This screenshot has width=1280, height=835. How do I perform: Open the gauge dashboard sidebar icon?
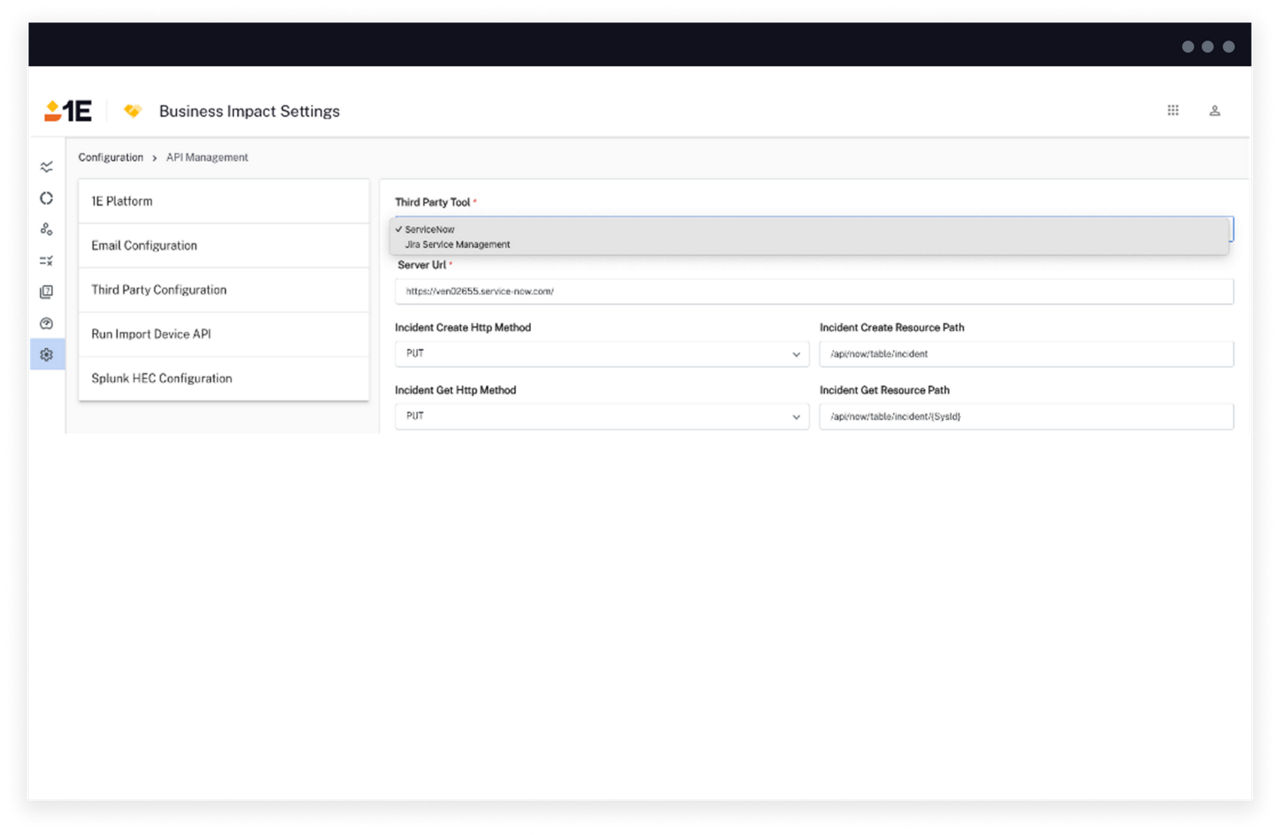point(46,323)
